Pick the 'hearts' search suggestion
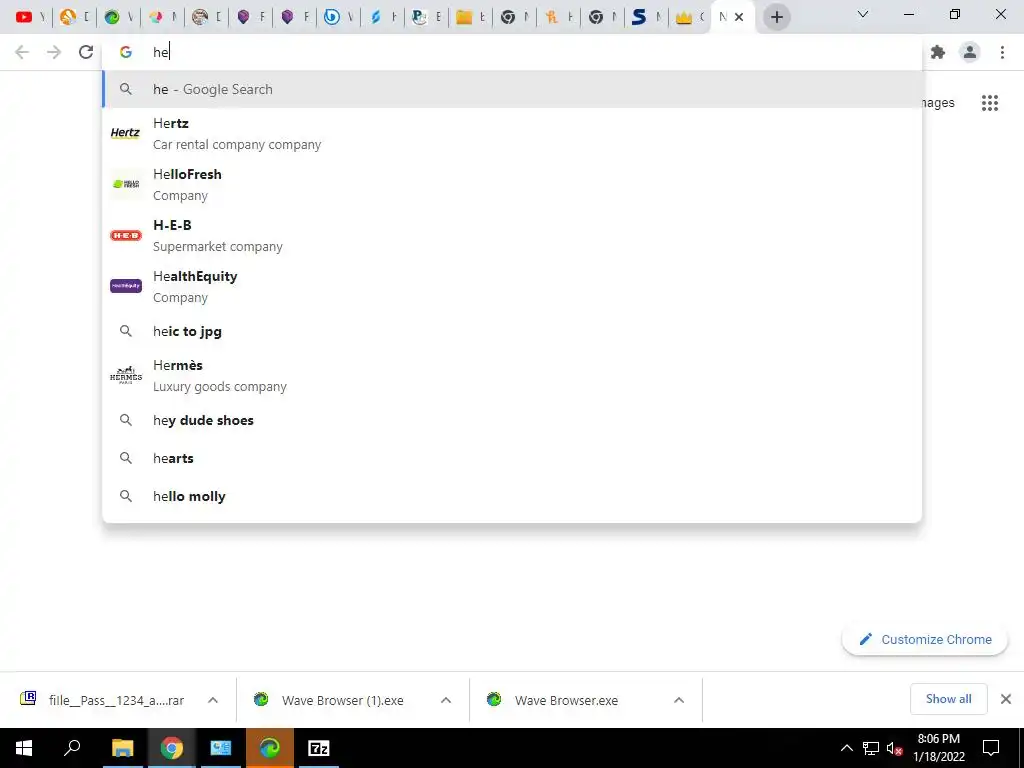This screenshot has width=1024, height=768. tap(512, 458)
